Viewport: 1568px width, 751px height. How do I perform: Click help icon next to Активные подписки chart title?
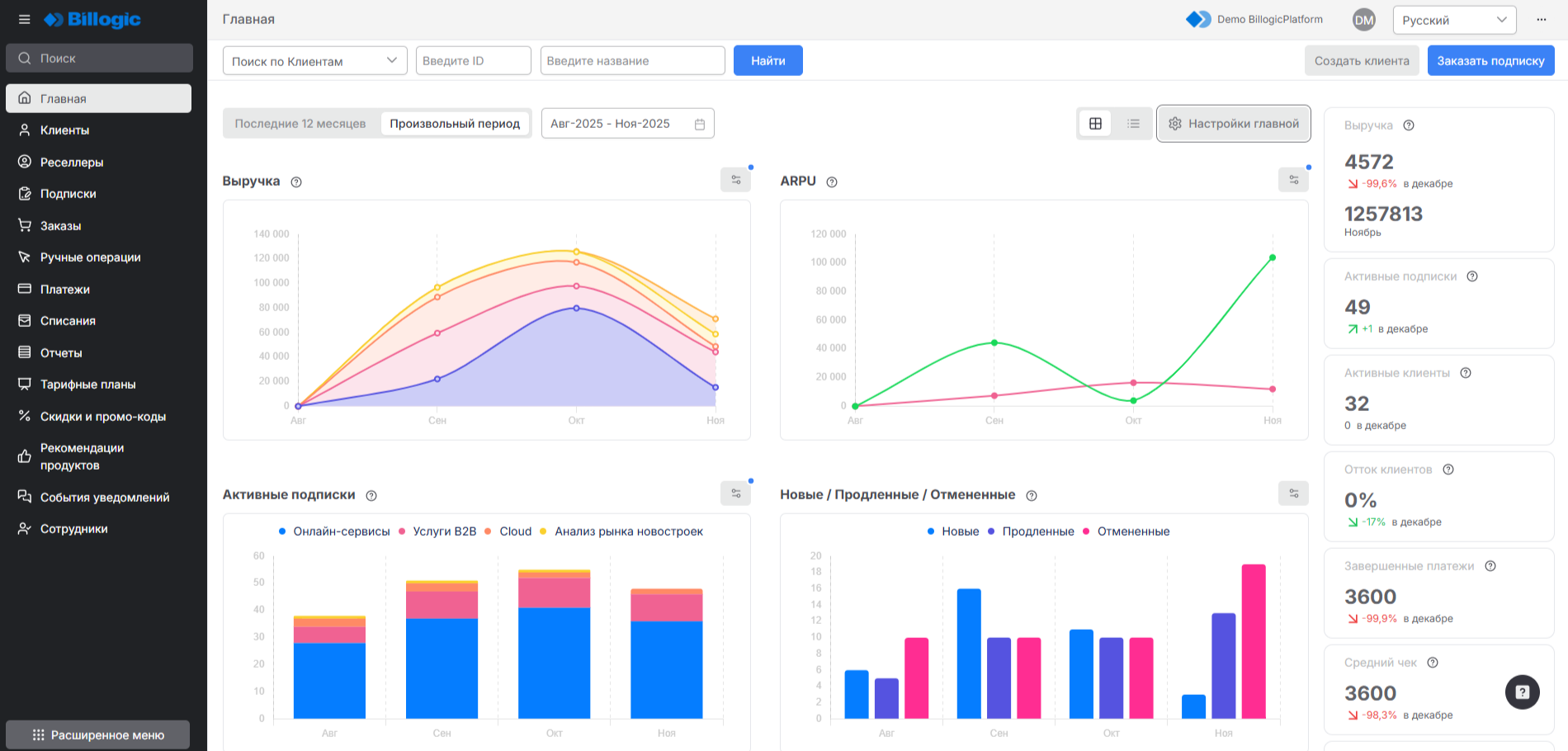[371, 495]
